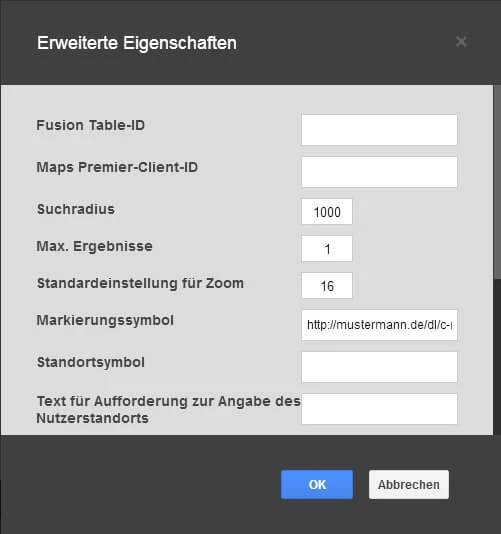Click the scrollbar track below the thumb
The image size is (501, 534).
click(x=497, y=357)
